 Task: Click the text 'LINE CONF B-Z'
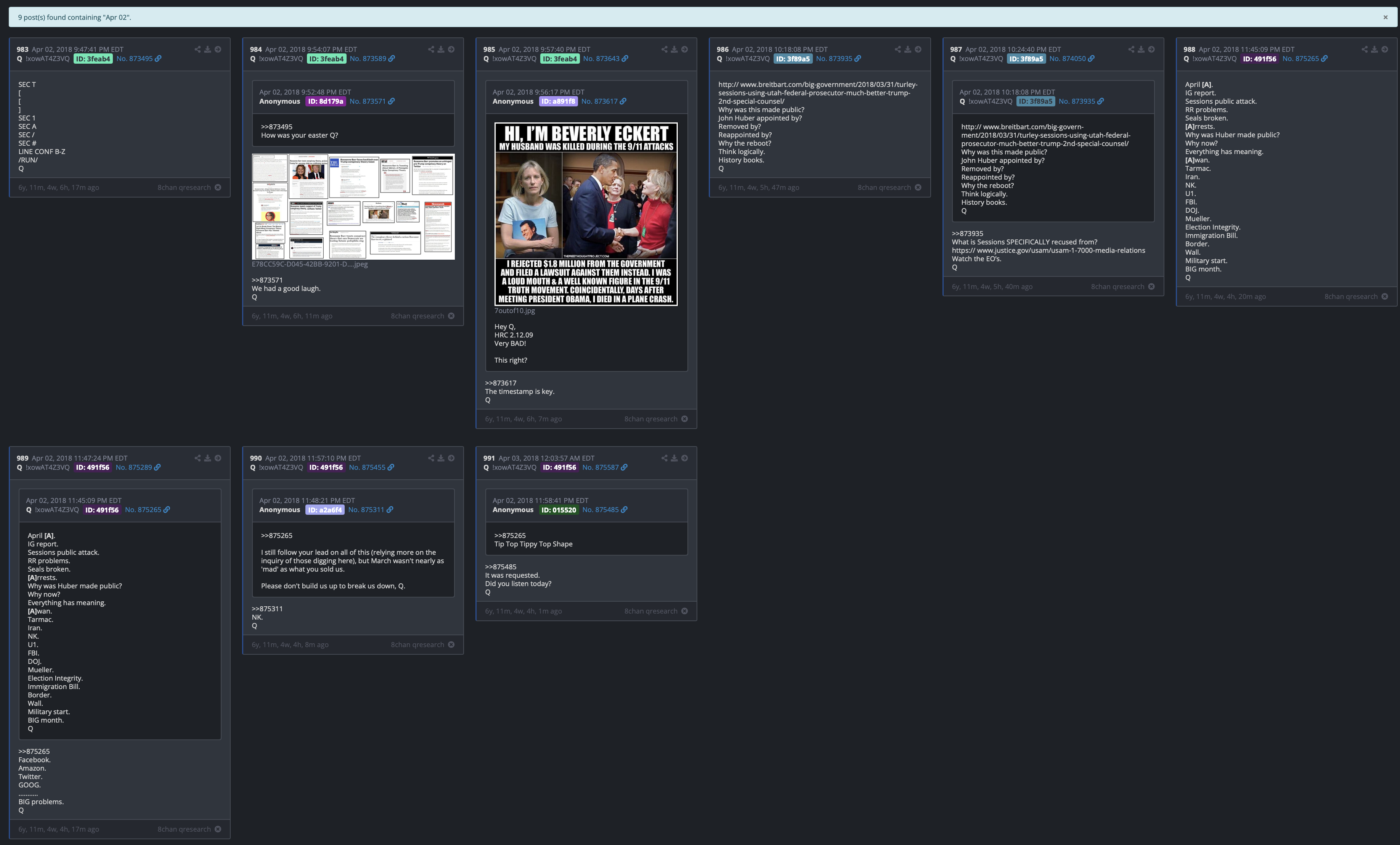42,152
